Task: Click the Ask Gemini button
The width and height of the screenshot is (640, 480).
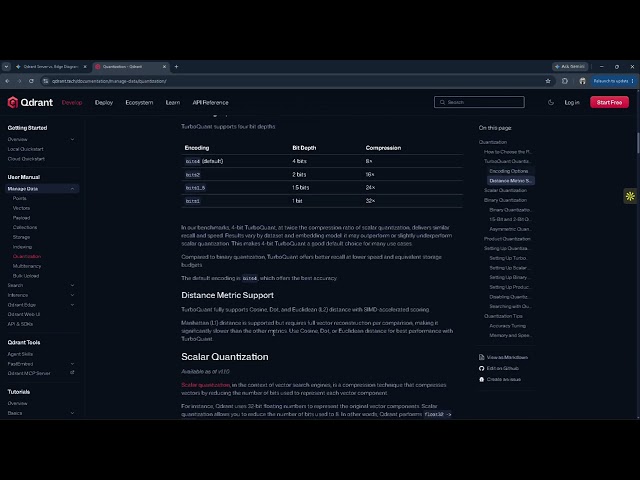Action: click(570, 67)
